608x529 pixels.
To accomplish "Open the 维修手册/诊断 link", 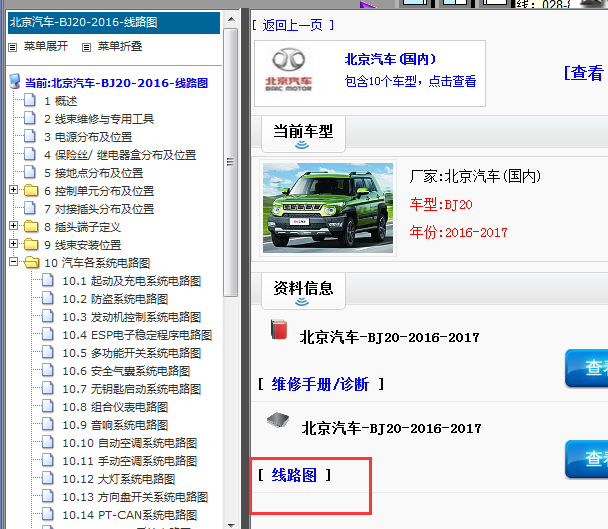I will (x=320, y=384).
